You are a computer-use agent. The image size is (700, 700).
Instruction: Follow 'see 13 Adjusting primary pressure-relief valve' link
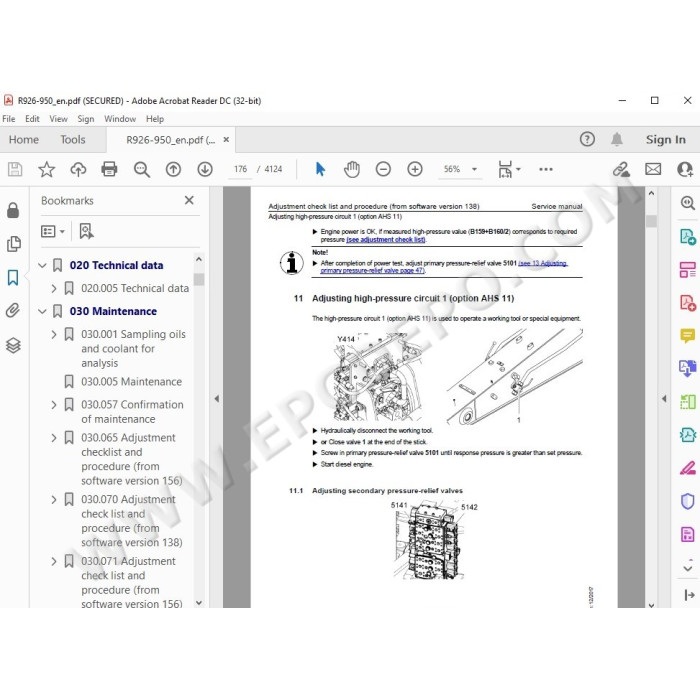pos(444,267)
